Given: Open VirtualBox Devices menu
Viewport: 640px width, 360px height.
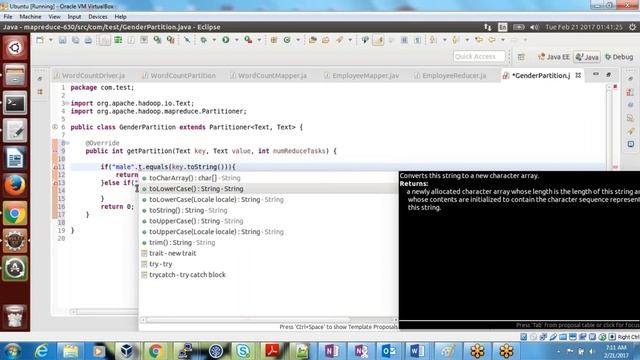Looking at the screenshot, I should click(98, 17).
